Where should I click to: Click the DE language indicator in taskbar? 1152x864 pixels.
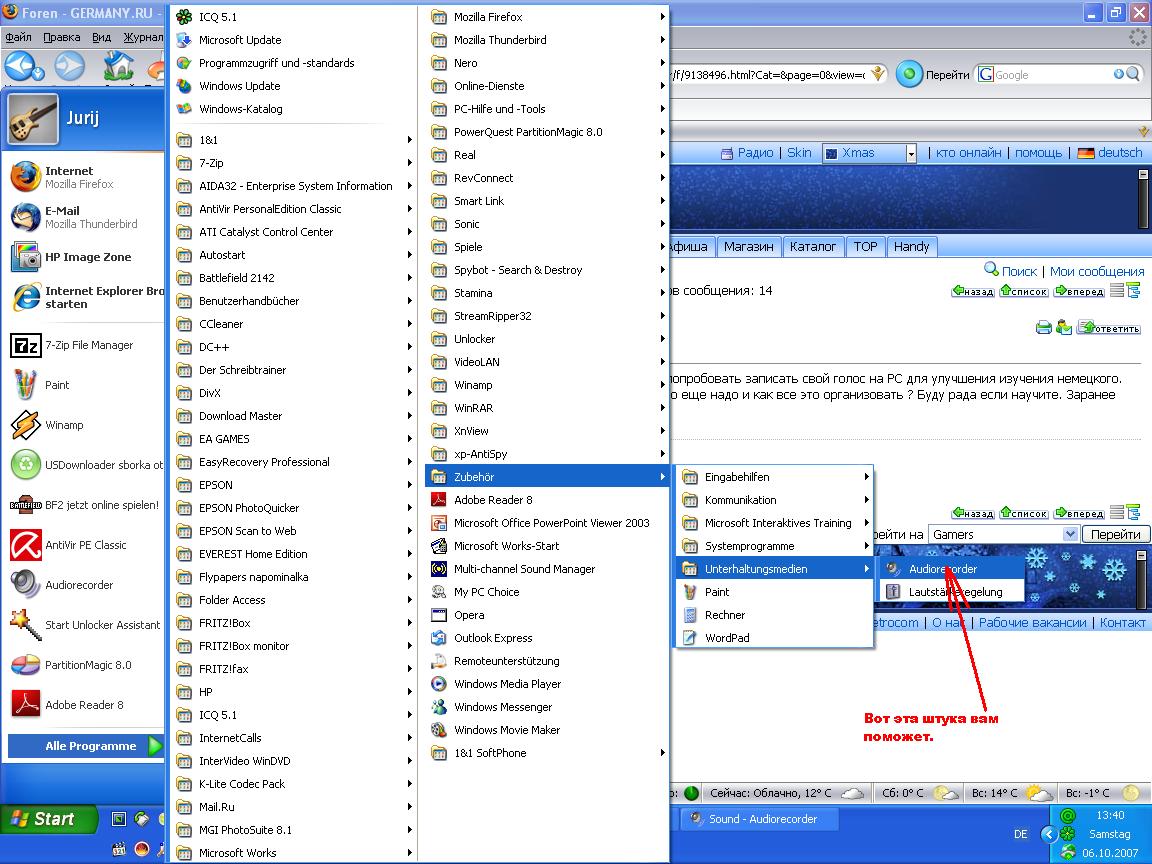pos(1020,834)
